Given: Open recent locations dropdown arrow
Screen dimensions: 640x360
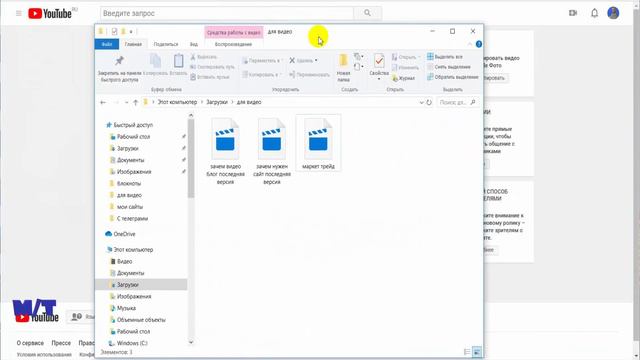Looking at the screenshot, I should 127,102.
